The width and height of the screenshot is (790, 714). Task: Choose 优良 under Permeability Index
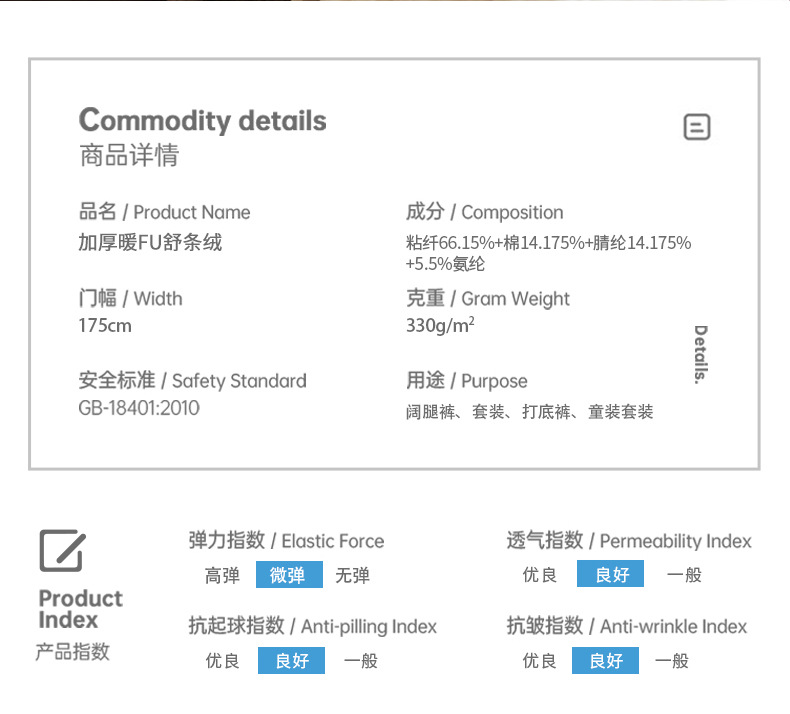pyautogui.click(x=540, y=574)
